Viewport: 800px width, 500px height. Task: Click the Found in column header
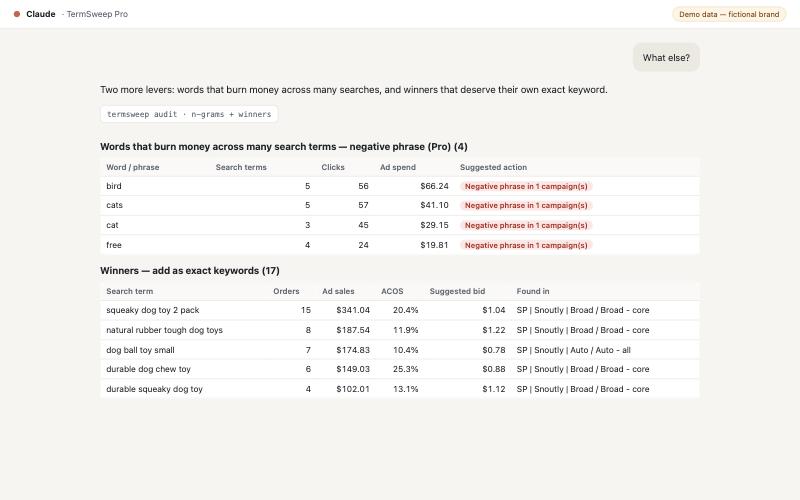pos(533,291)
